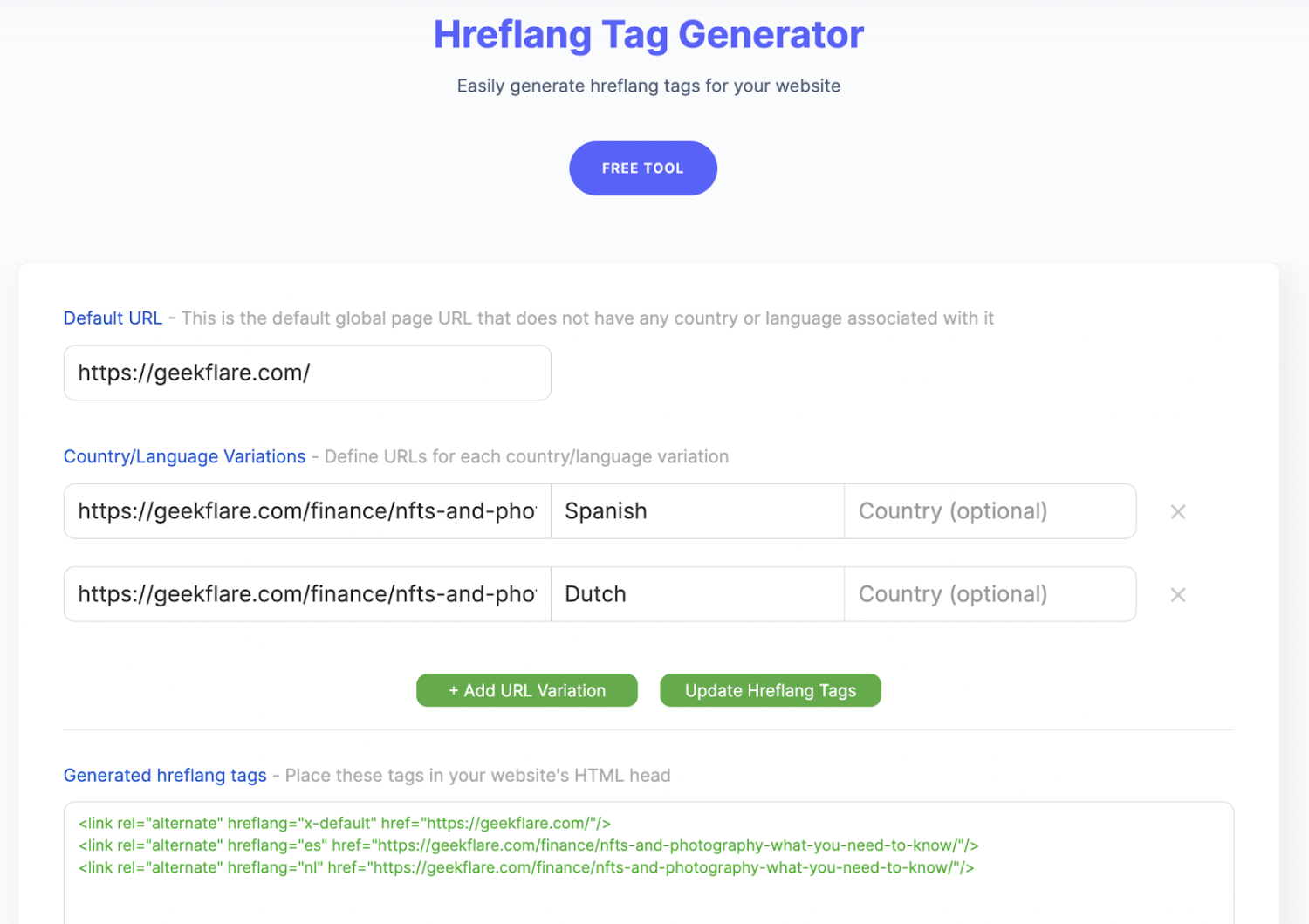Remove the Dutch URL variation row

pos(1177,595)
